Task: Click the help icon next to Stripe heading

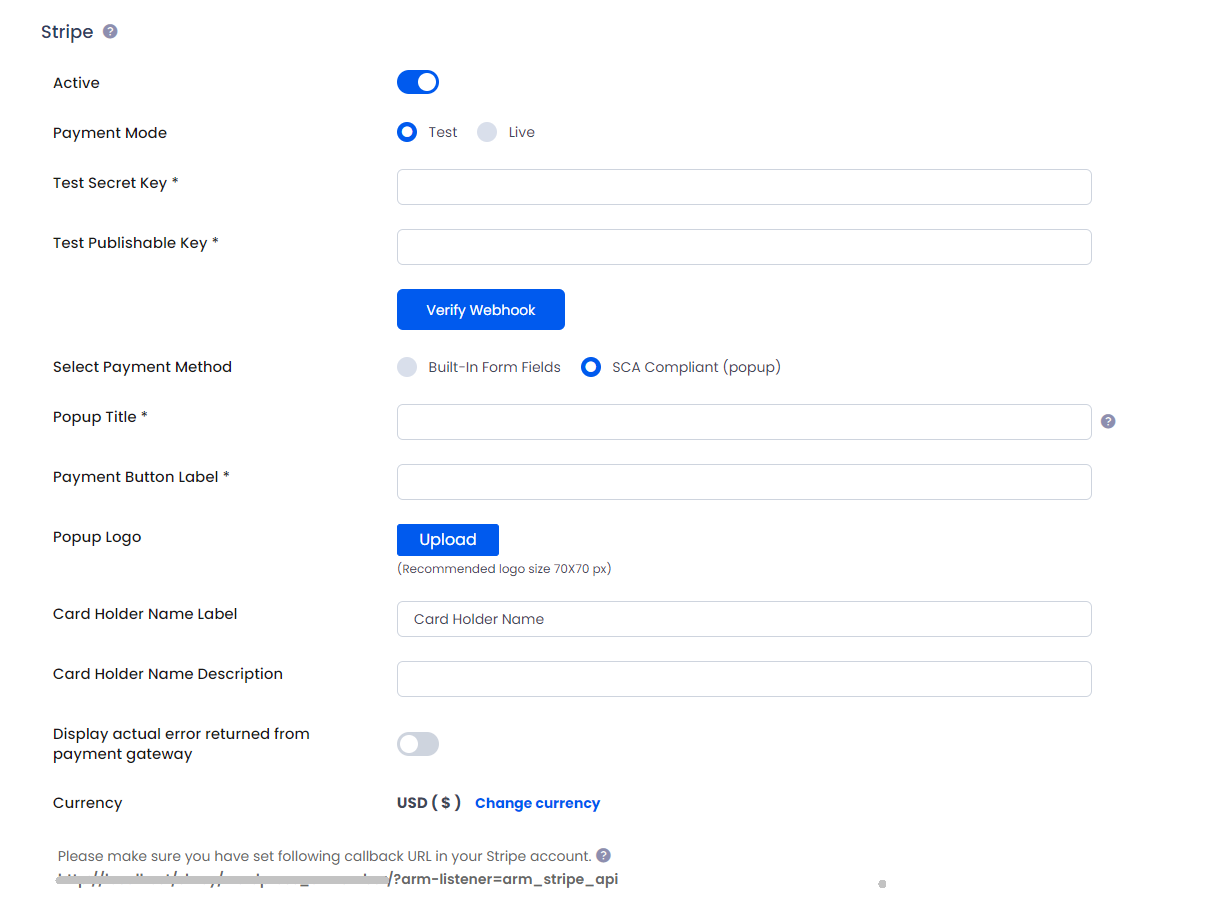Action: tap(110, 31)
